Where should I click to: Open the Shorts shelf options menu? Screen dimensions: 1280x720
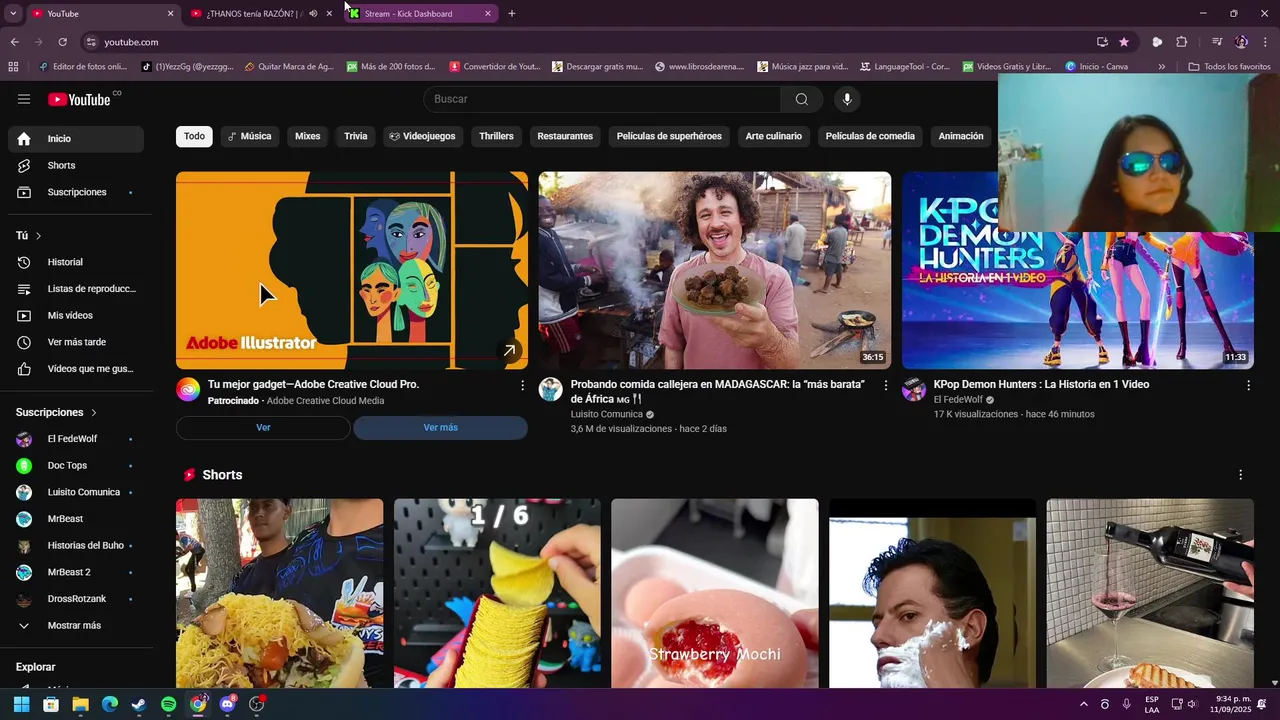1241,475
